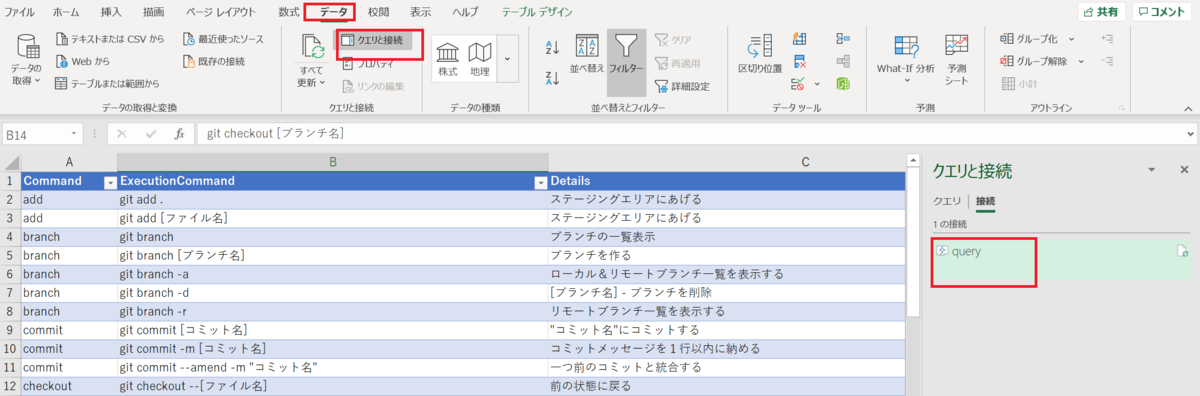Expand the data types gallery arrow
This screenshot has height=396, width=1200.
click(508, 60)
